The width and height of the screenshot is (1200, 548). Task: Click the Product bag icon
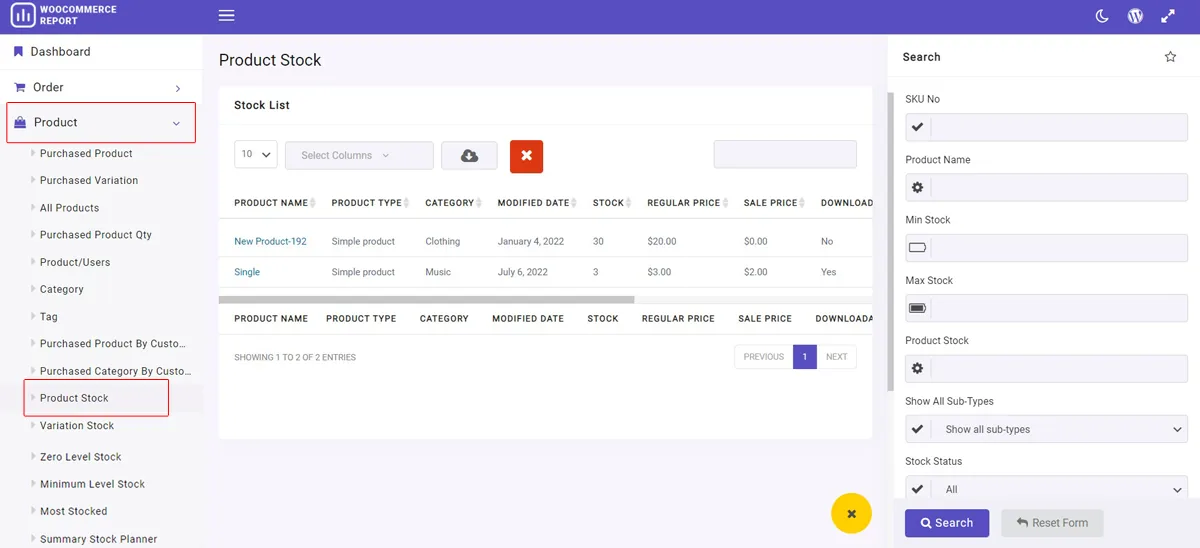pyautogui.click(x=20, y=122)
